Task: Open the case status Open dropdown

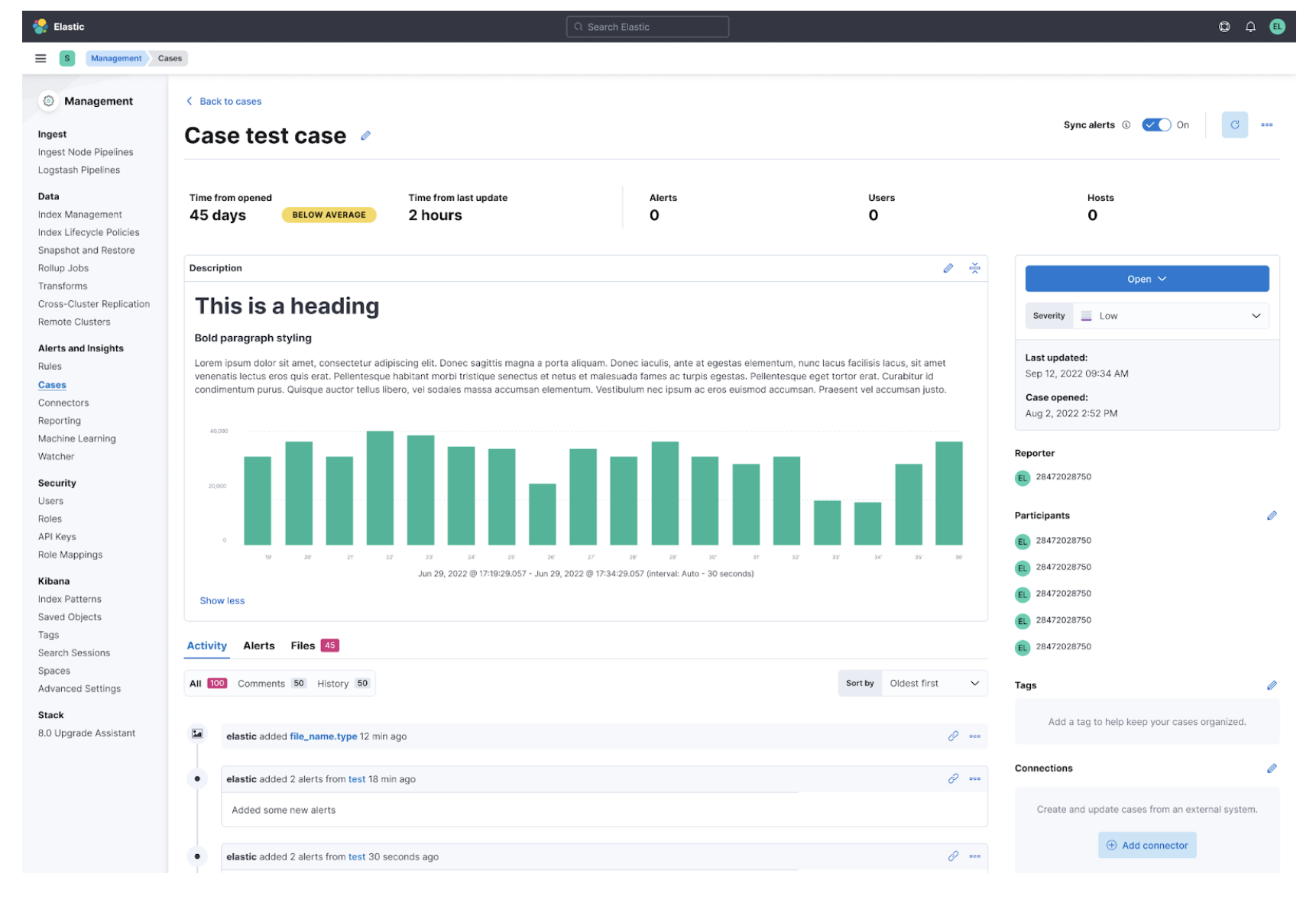Action: (x=1146, y=279)
